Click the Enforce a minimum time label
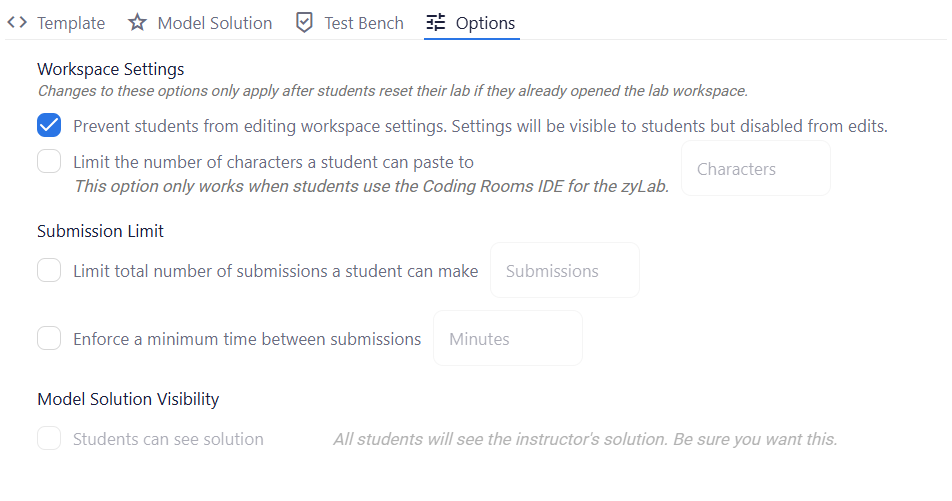 coord(247,339)
